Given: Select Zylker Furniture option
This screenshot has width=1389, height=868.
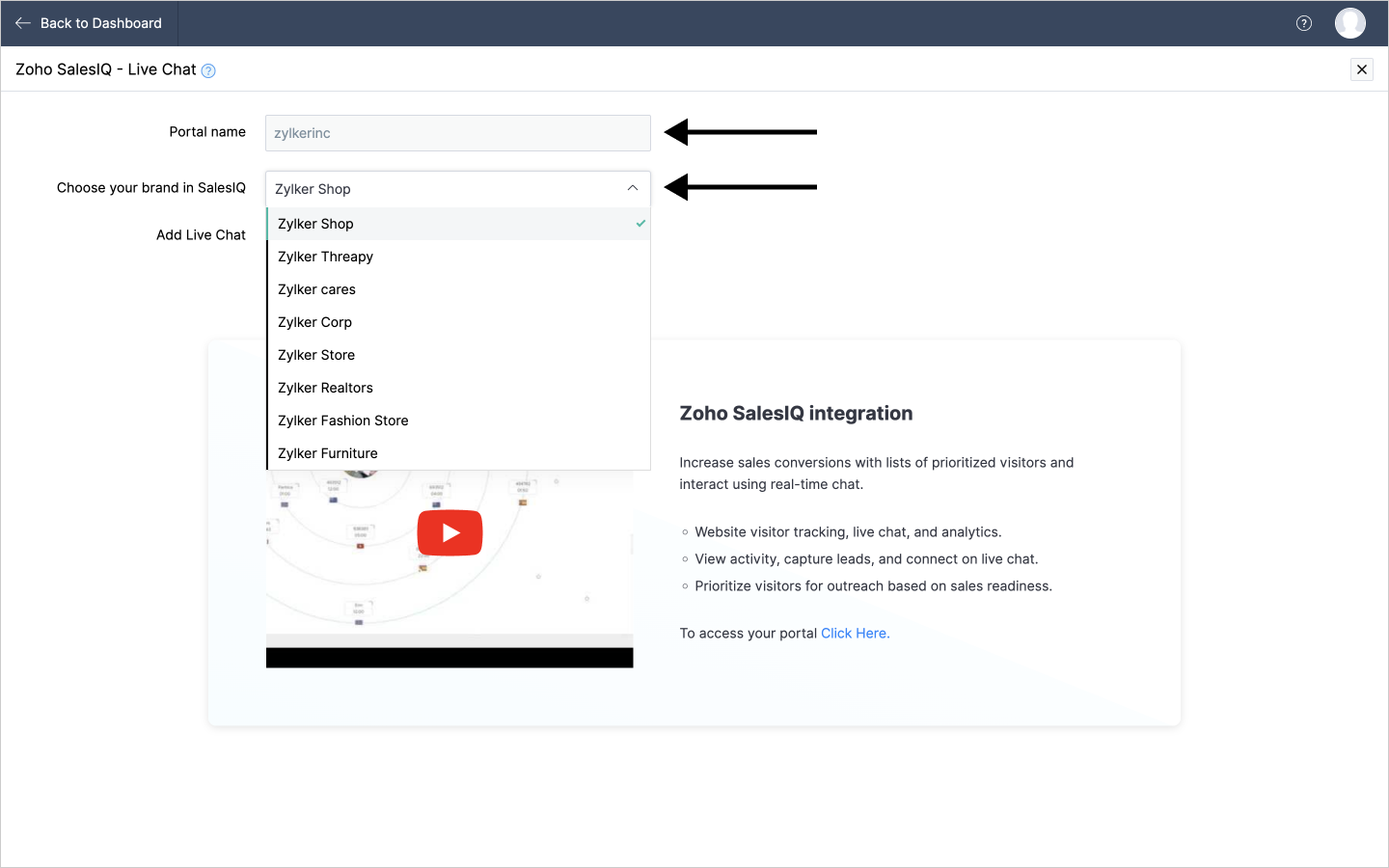Looking at the screenshot, I should pos(459,453).
